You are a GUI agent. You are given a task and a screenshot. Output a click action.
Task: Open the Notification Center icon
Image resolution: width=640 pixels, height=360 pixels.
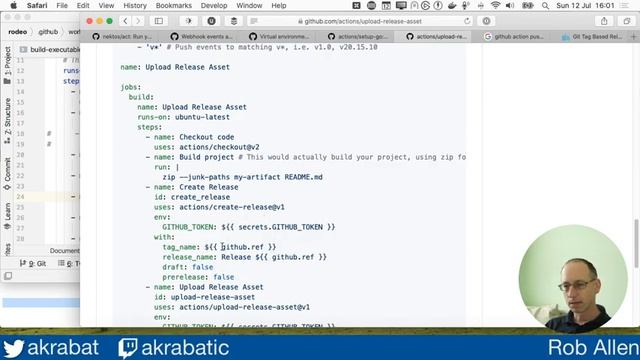click(x=624, y=6)
